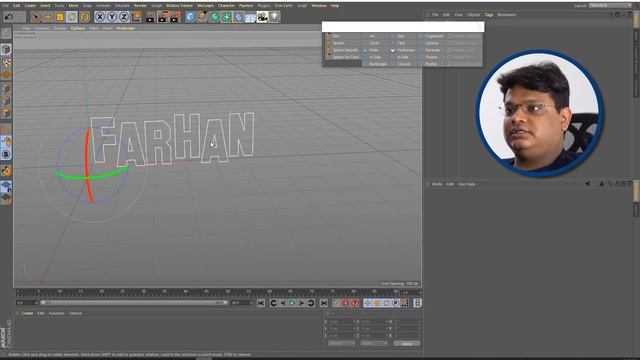Click the Light object icon

point(274,17)
